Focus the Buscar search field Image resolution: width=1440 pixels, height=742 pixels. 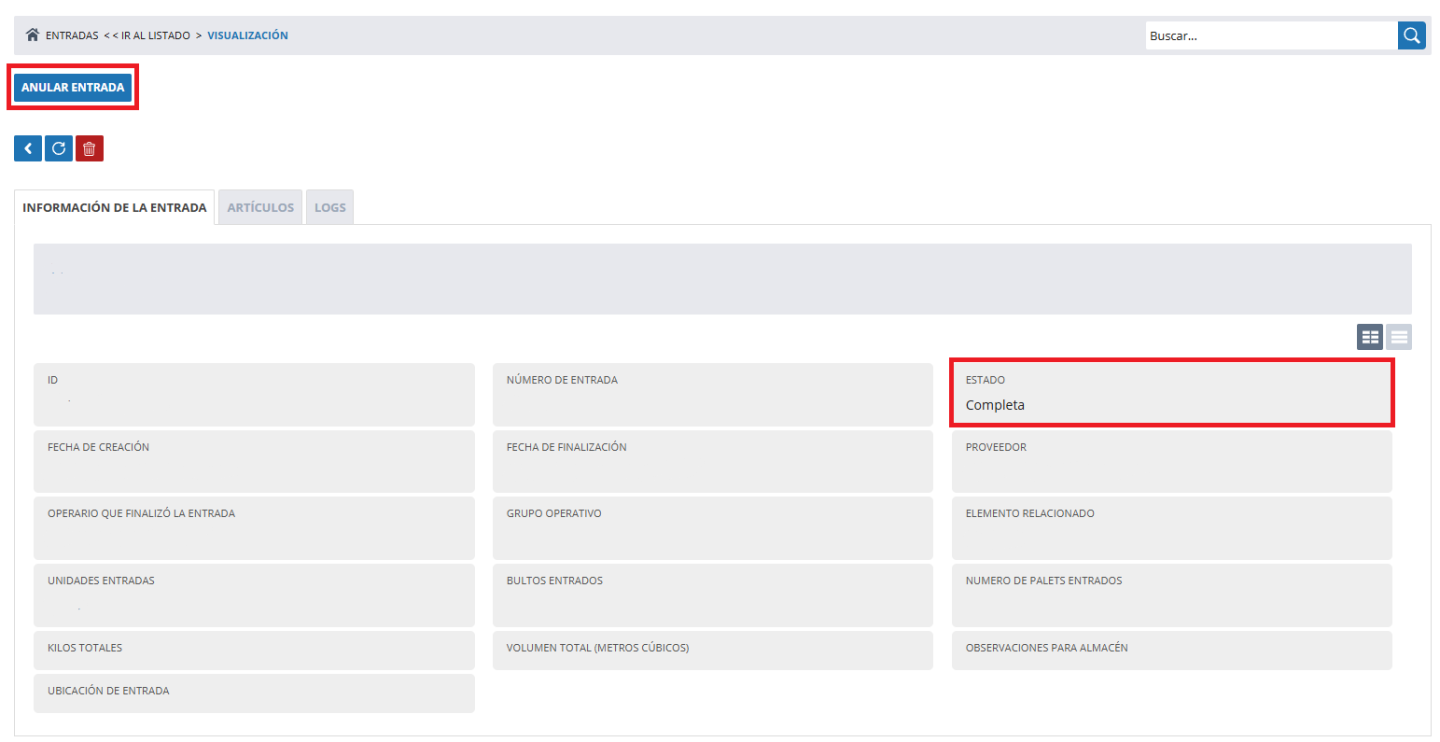pyautogui.click(x=1270, y=35)
